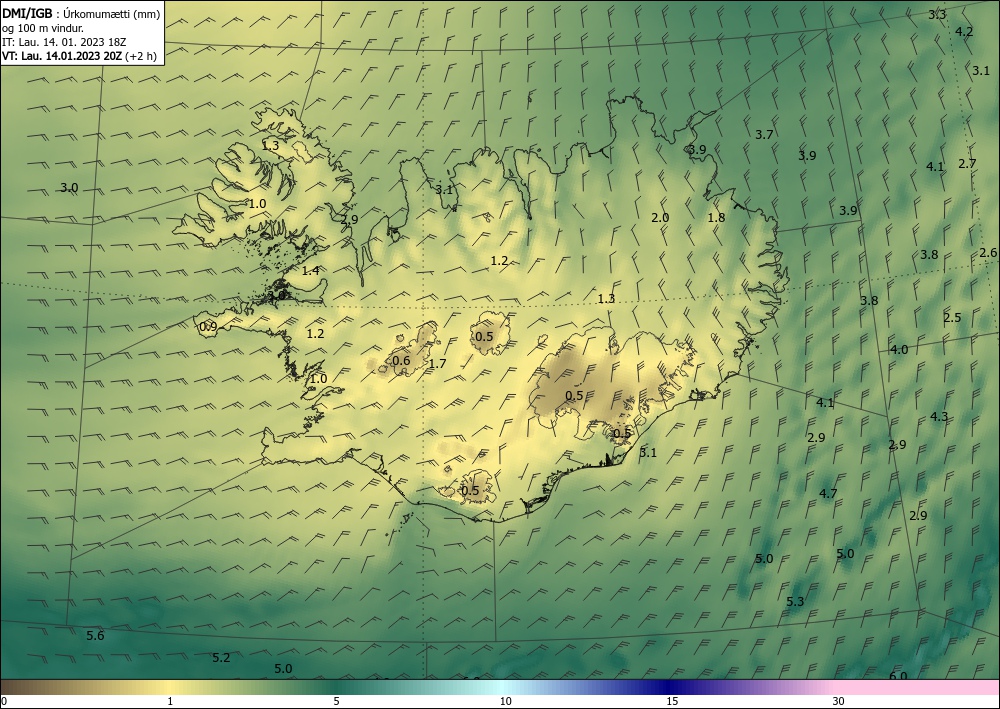The height and width of the screenshot is (709, 1000).
Task: Click the color scale label 0
Action: point(4,701)
